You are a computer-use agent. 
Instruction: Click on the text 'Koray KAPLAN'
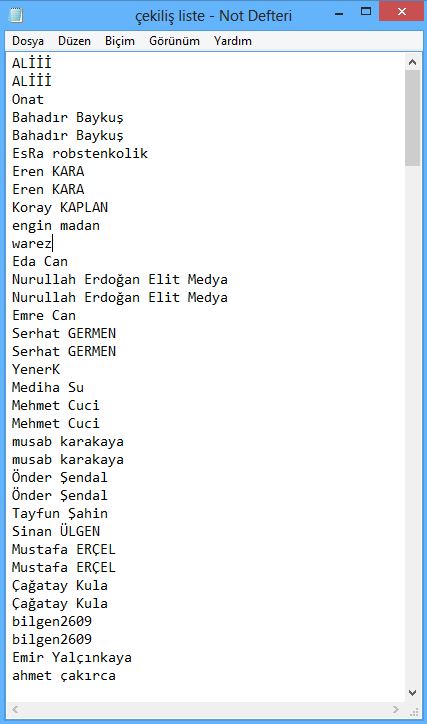[60, 207]
